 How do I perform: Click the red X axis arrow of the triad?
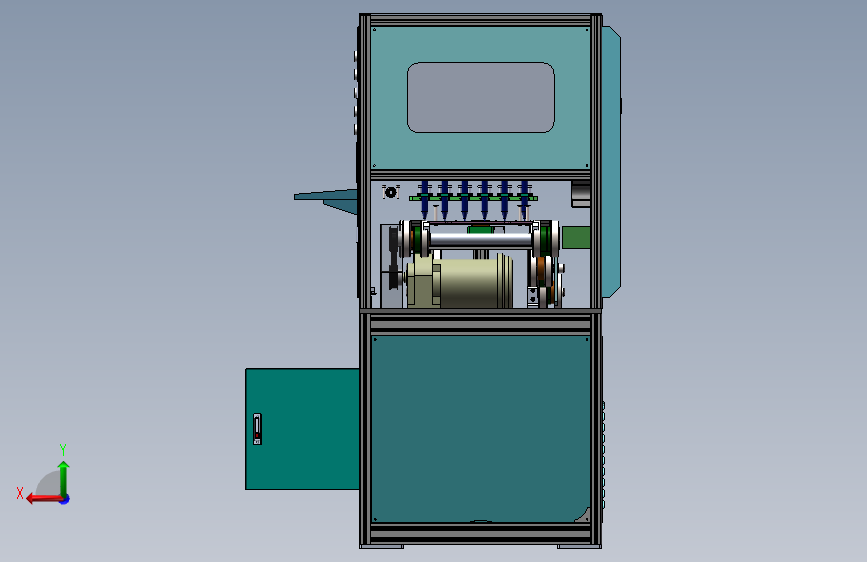point(43,499)
